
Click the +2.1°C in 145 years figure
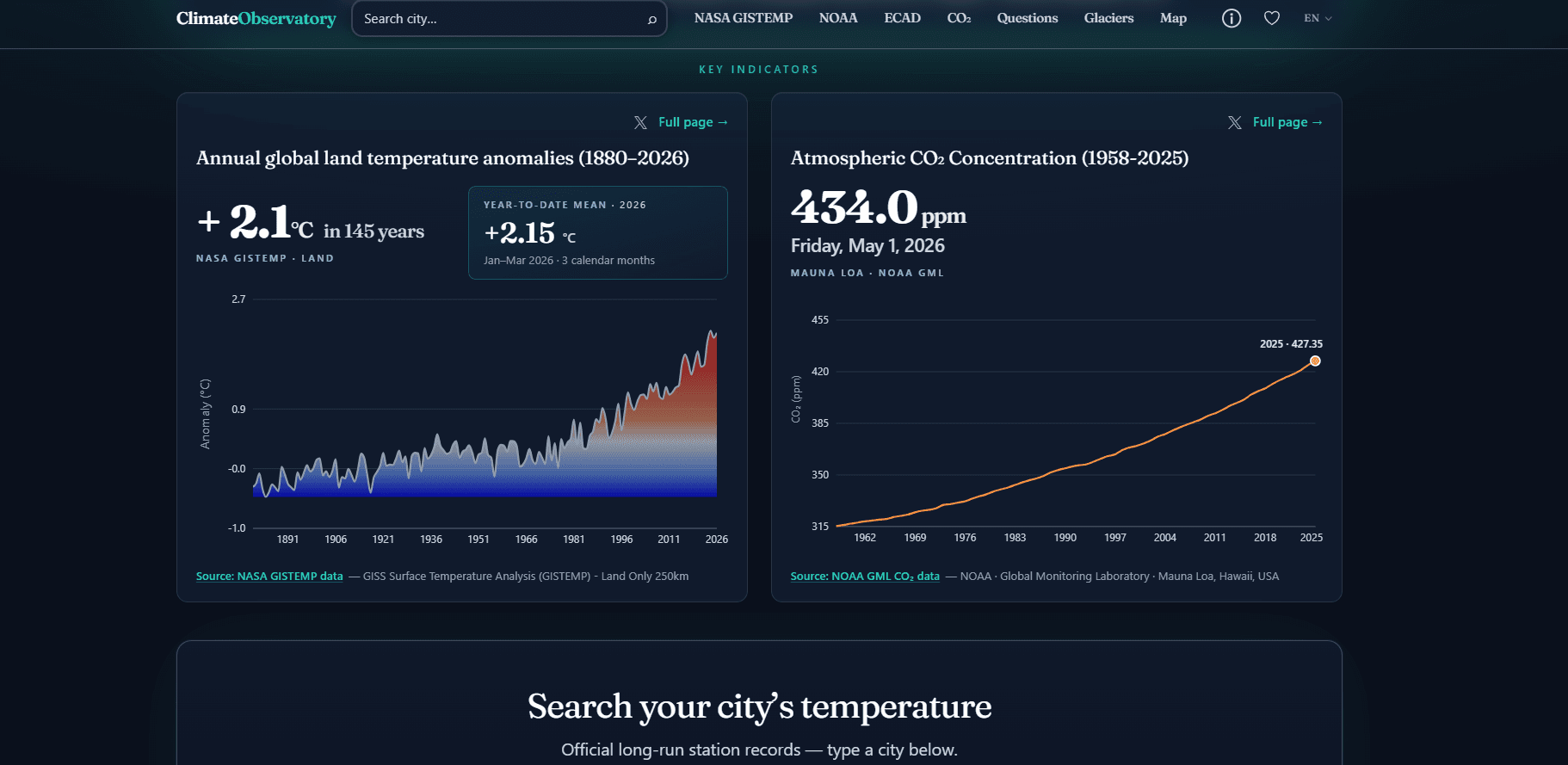pyautogui.click(x=311, y=222)
